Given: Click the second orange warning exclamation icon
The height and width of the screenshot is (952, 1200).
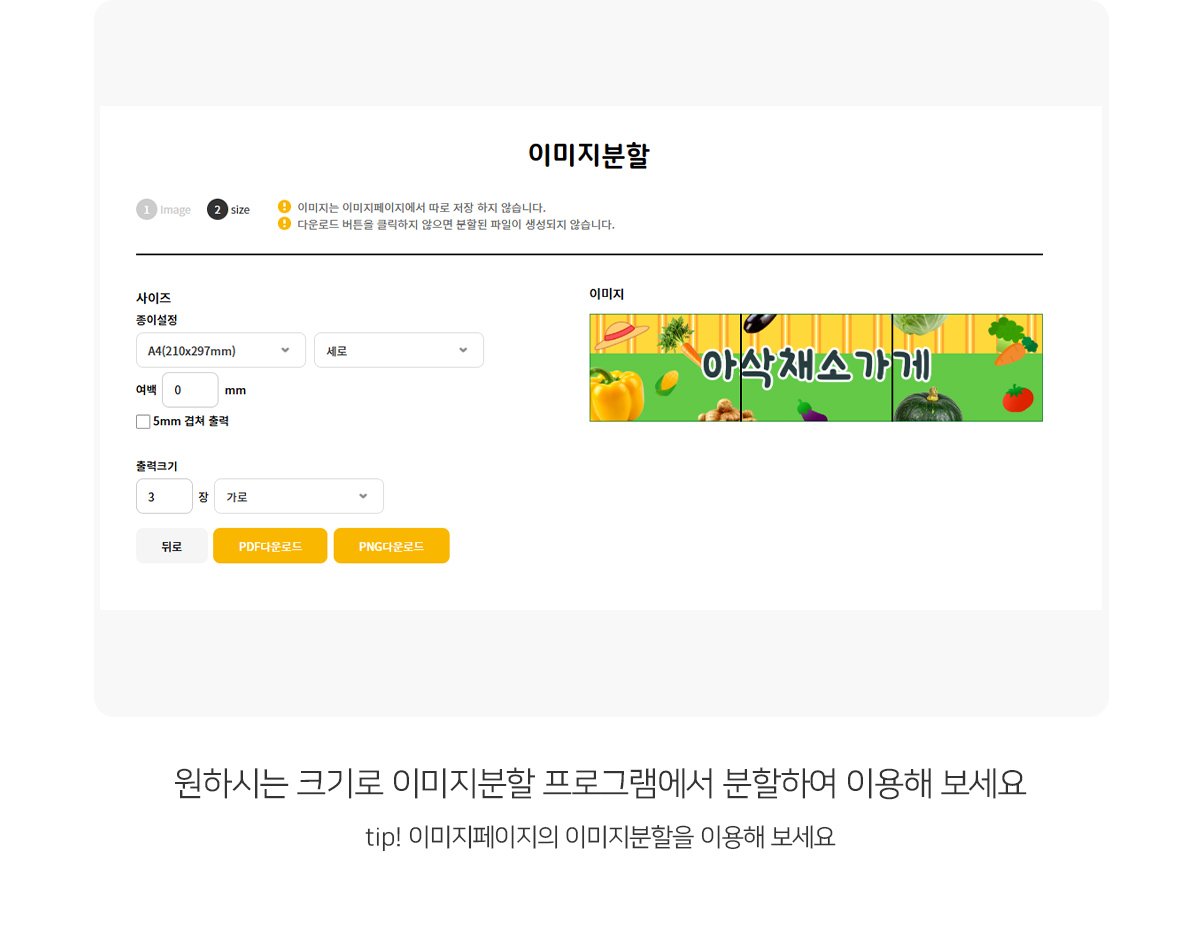Looking at the screenshot, I should (x=284, y=223).
